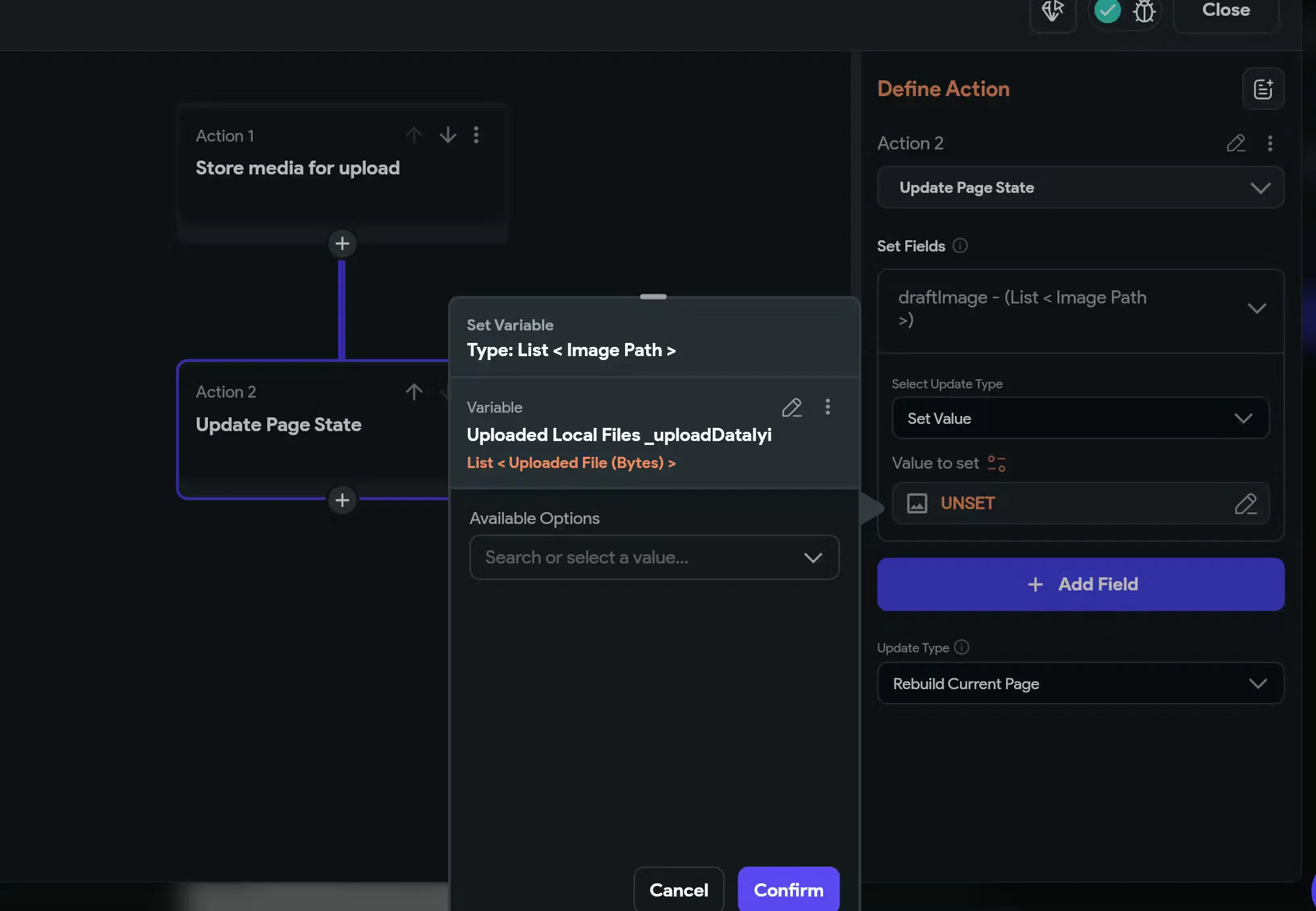Image resolution: width=1316 pixels, height=911 pixels.
Task: Click the Value to set options icon
Action: (997, 463)
